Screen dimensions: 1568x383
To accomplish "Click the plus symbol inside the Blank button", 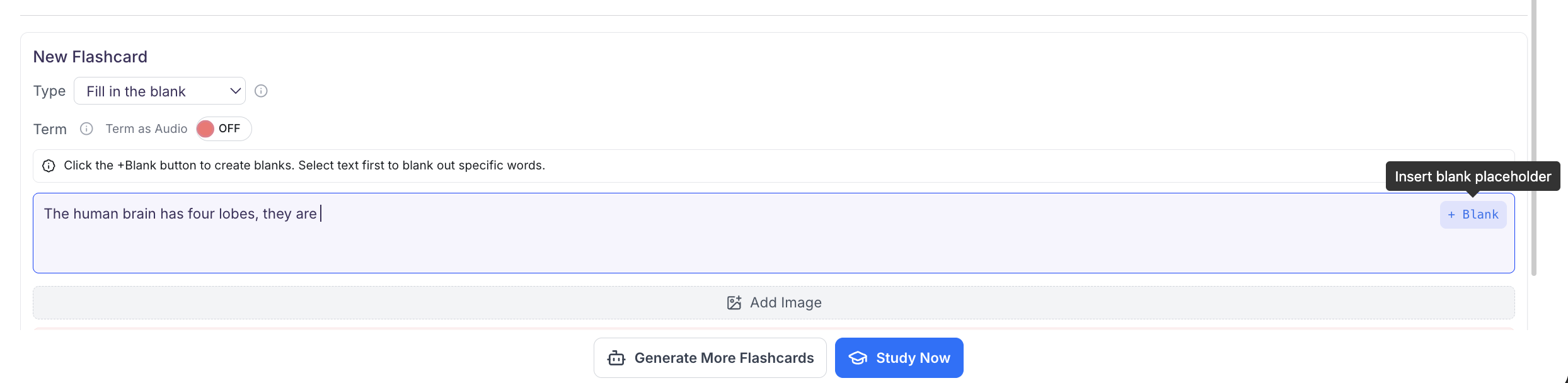I will tap(1452, 215).
